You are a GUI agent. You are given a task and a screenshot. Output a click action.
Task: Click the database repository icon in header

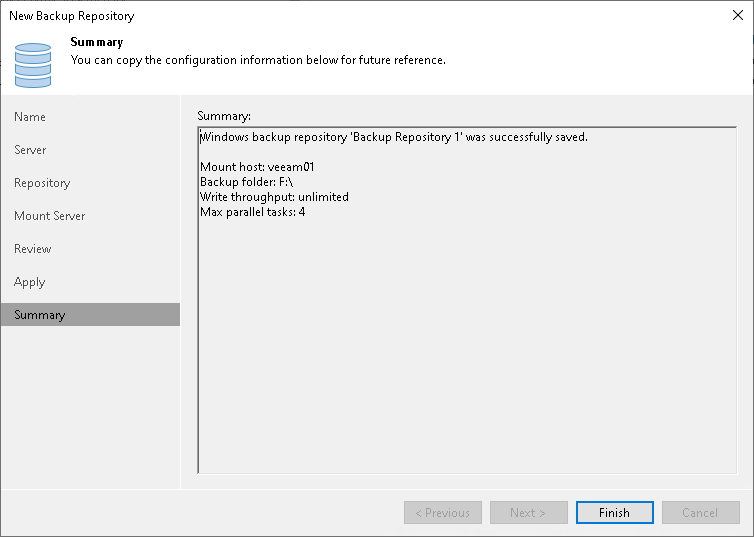pyautogui.click(x=33, y=64)
